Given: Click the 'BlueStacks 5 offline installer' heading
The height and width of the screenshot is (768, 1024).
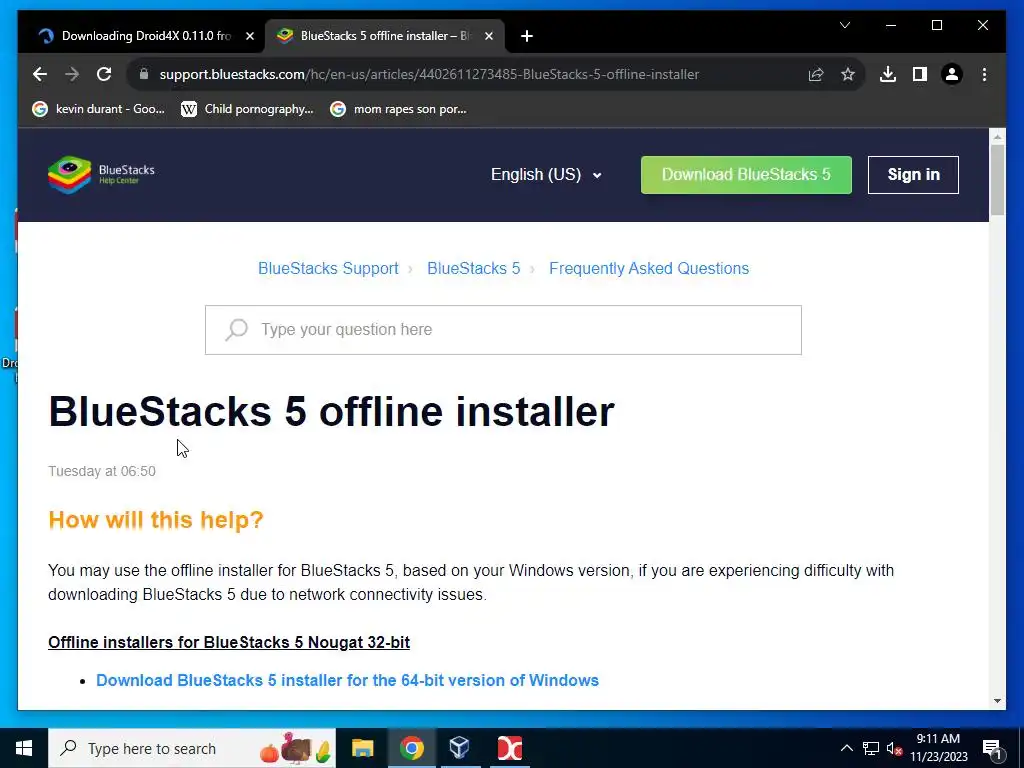Looking at the screenshot, I should (331, 411).
